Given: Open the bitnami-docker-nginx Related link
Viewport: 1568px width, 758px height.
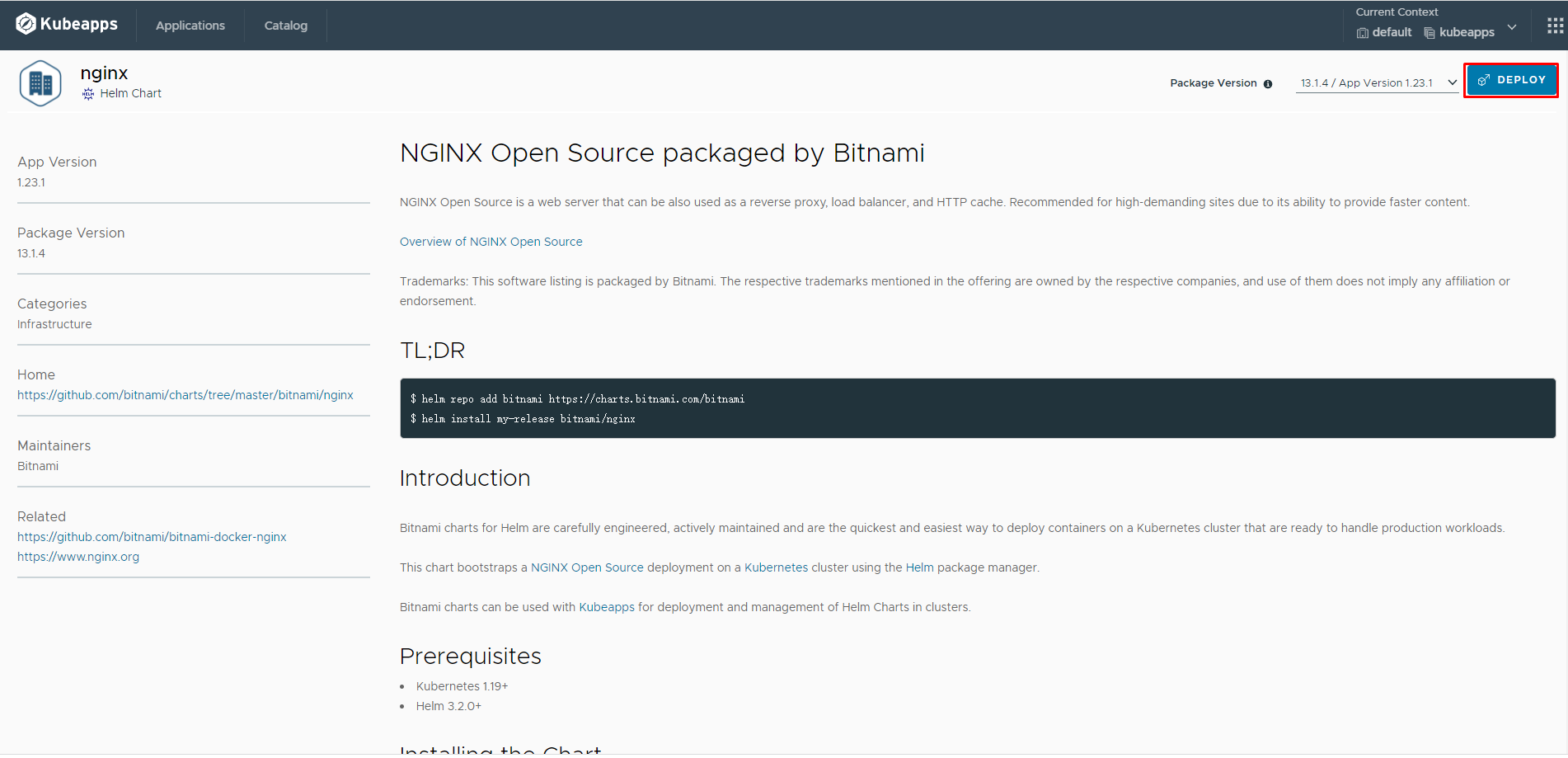Looking at the screenshot, I should pos(152,537).
